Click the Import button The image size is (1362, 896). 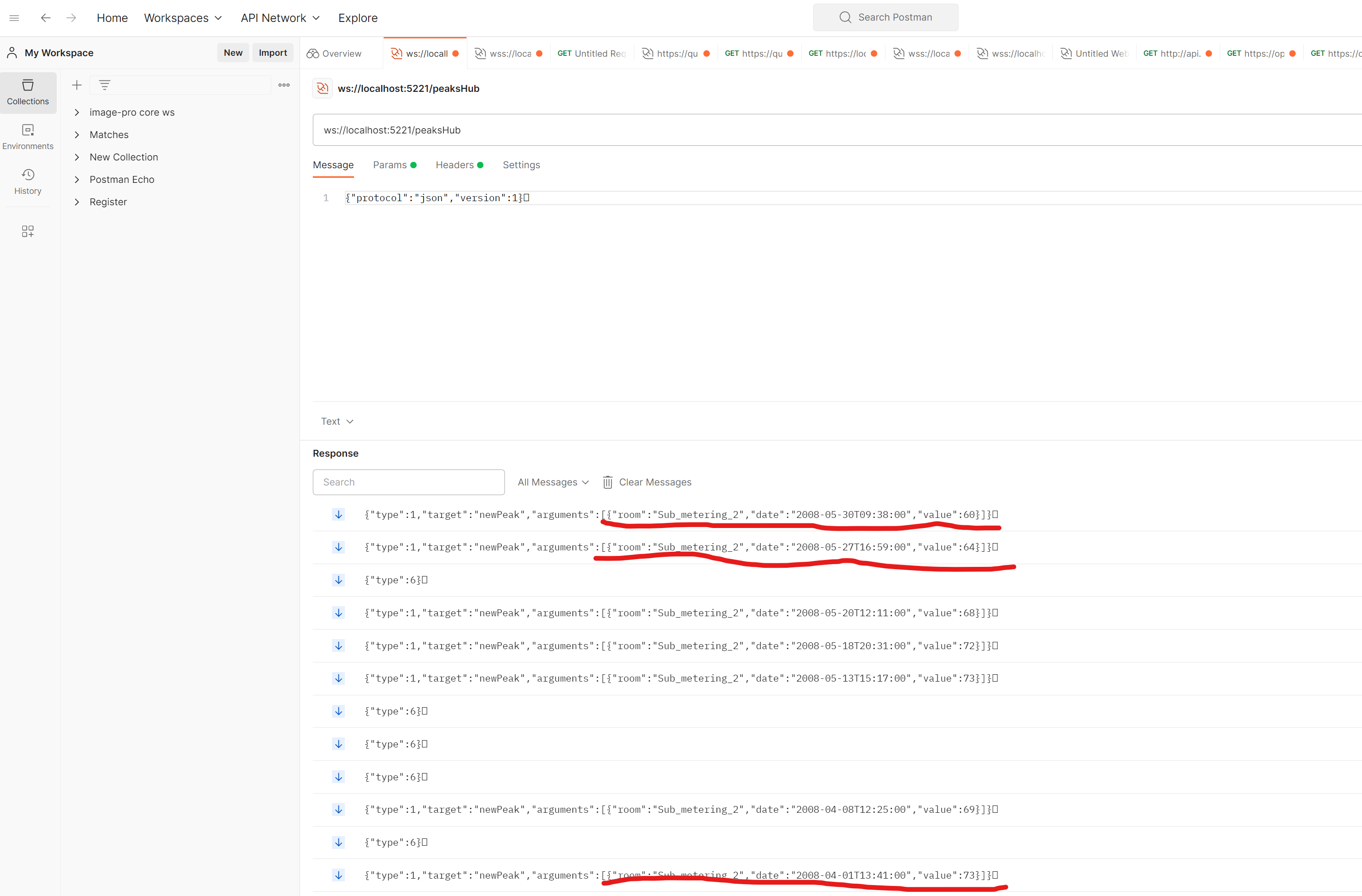coord(273,52)
